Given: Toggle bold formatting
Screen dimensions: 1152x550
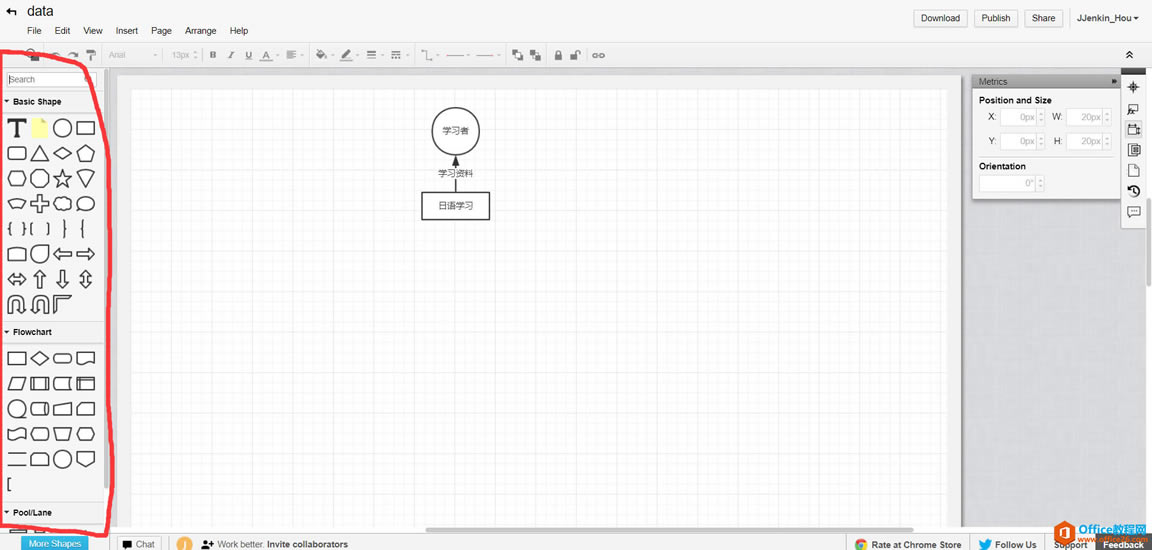Looking at the screenshot, I should (x=213, y=55).
